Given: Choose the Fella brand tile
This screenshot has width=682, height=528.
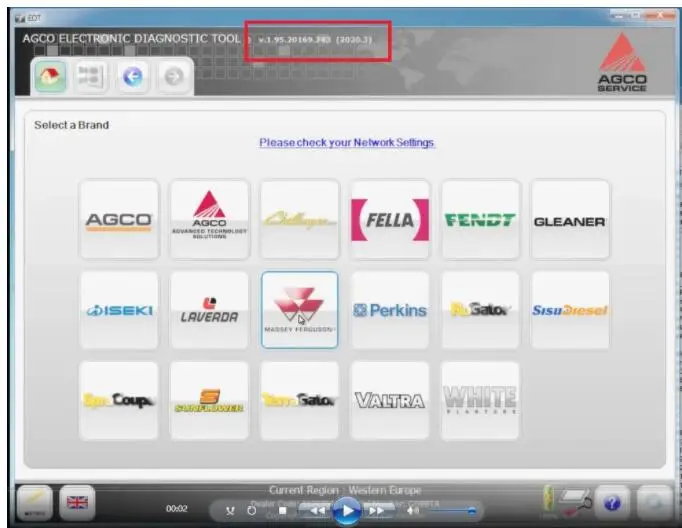Looking at the screenshot, I should (390, 220).
